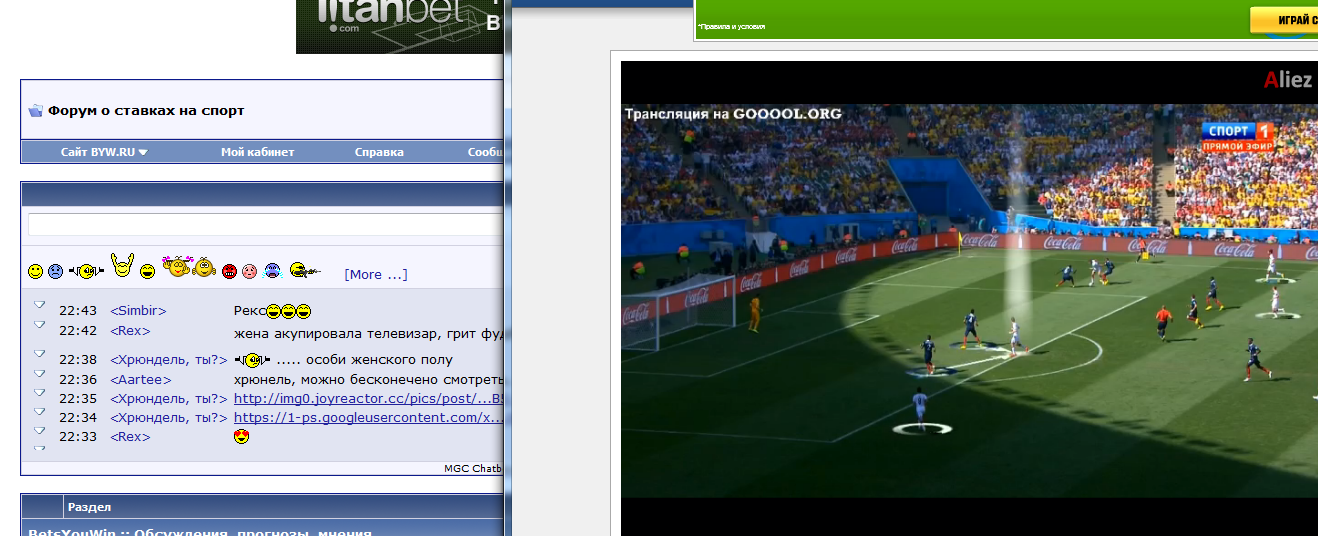Screen dimensions: 1318x536
Task: Insert the yellow smiley emoticon
Action: pyautogui.click(x=35, y=272)
